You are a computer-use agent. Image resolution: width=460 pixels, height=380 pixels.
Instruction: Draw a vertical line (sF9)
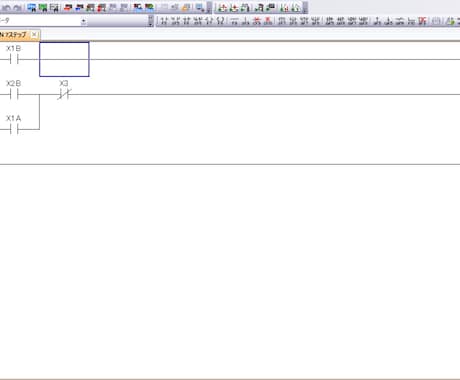(x=246, y=21)
